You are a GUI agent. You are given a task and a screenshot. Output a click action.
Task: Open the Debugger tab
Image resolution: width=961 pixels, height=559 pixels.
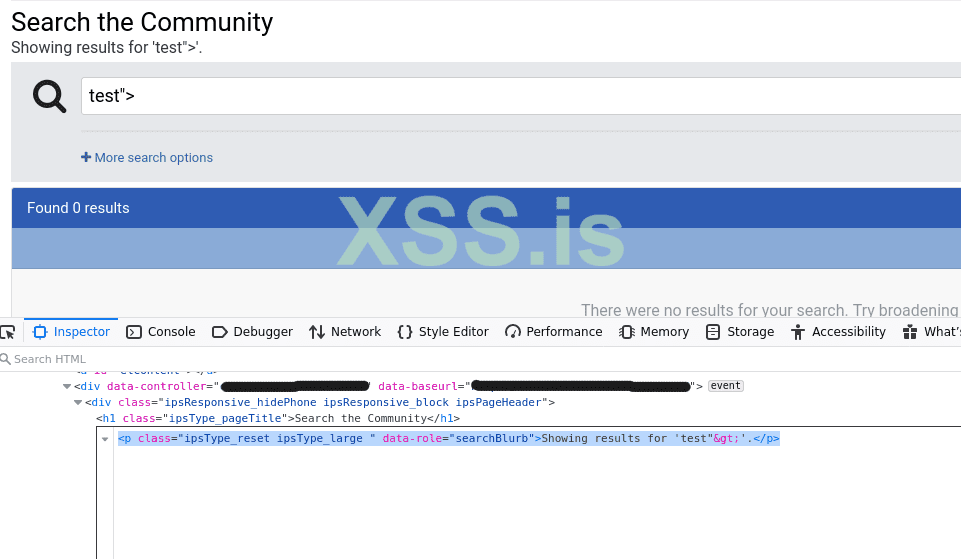[253, 332]
